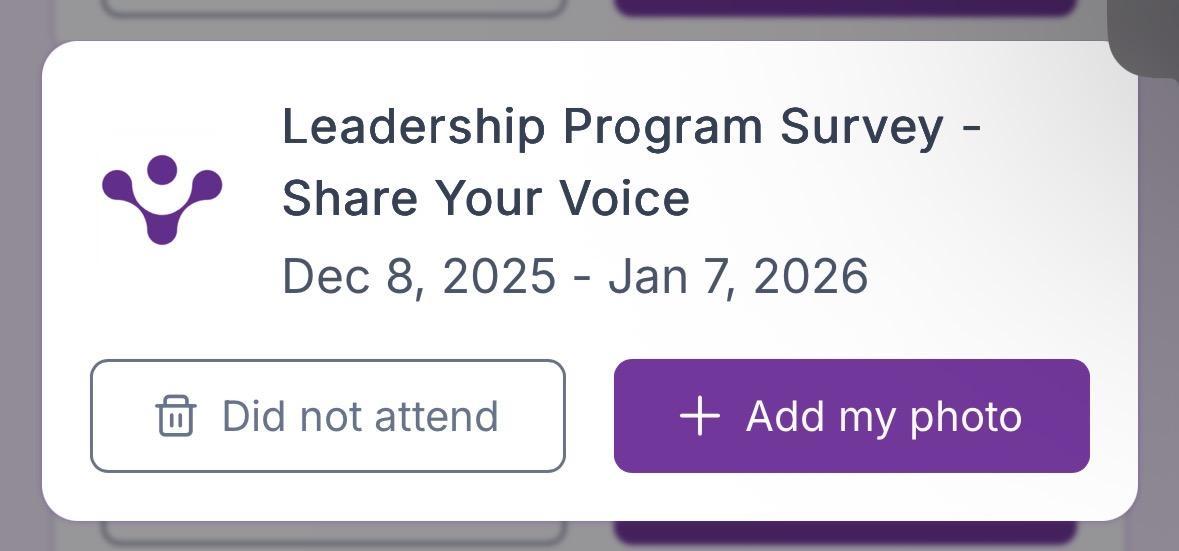Click the partial purple button above the card
This screenshot has height=551, width=1179.
845,6
